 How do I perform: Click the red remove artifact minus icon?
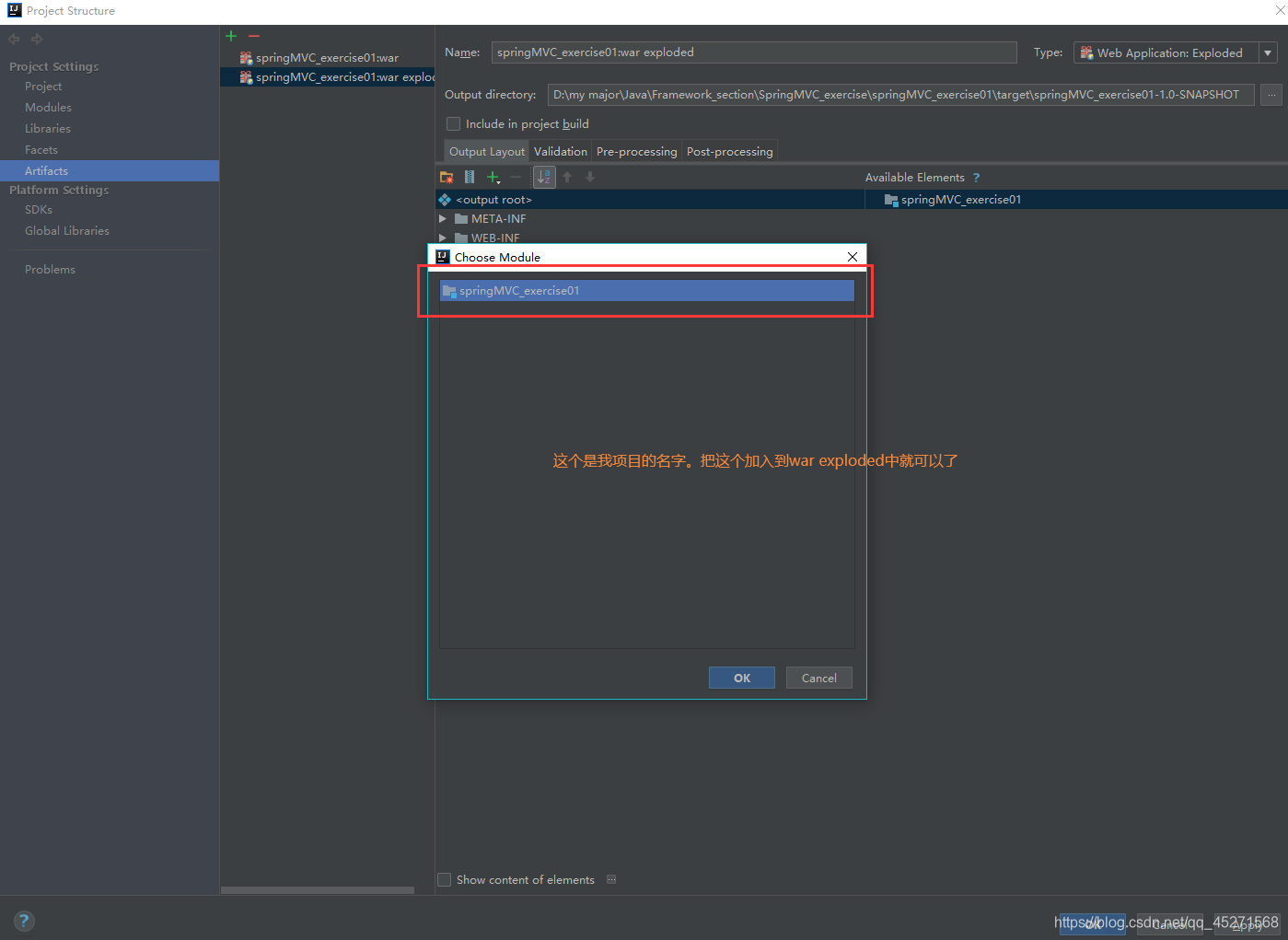[254, 36]
